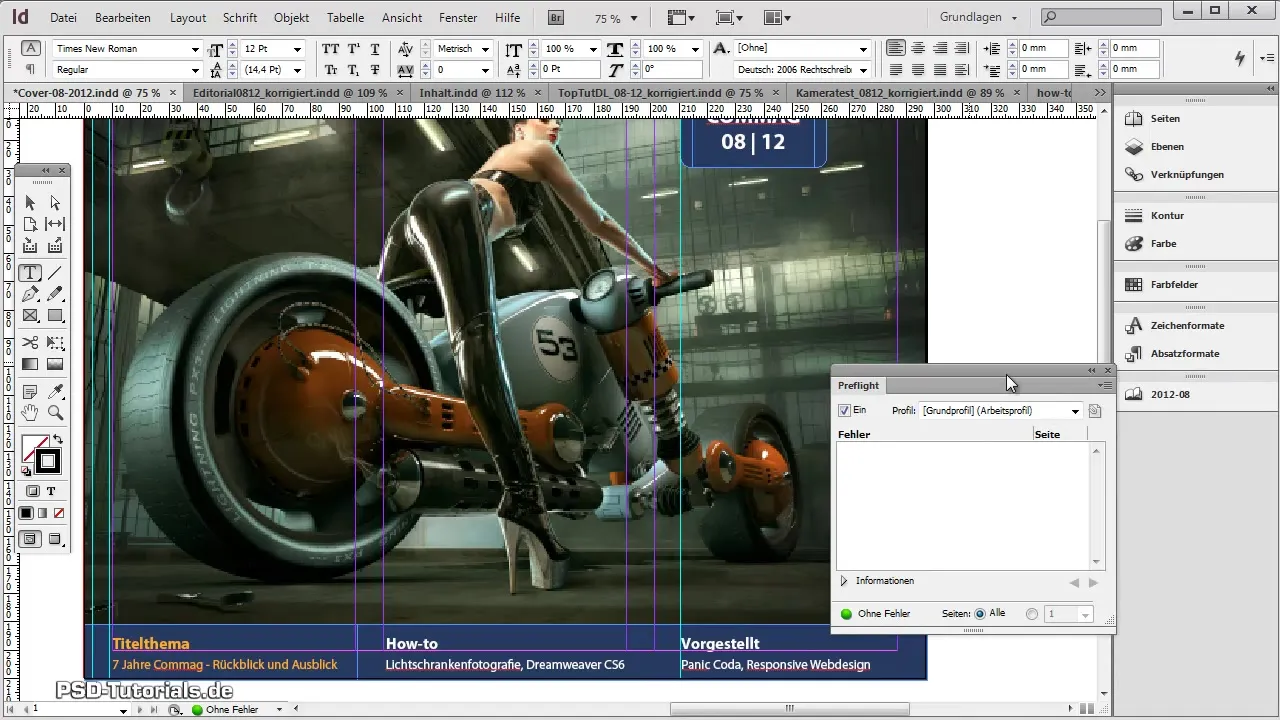The height and width of the screenshot is (720, 1280).
Task: Select the Pencil tool
Action: click(x=55, y=294)
